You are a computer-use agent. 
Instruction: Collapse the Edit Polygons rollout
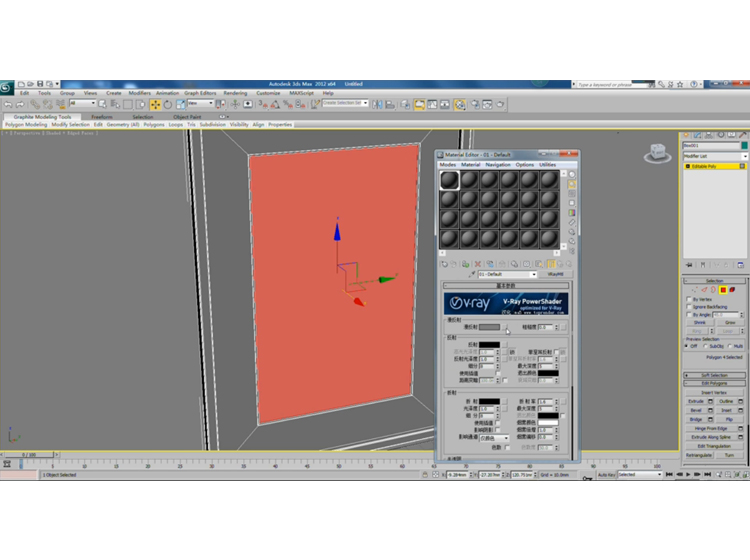[714, 383]
